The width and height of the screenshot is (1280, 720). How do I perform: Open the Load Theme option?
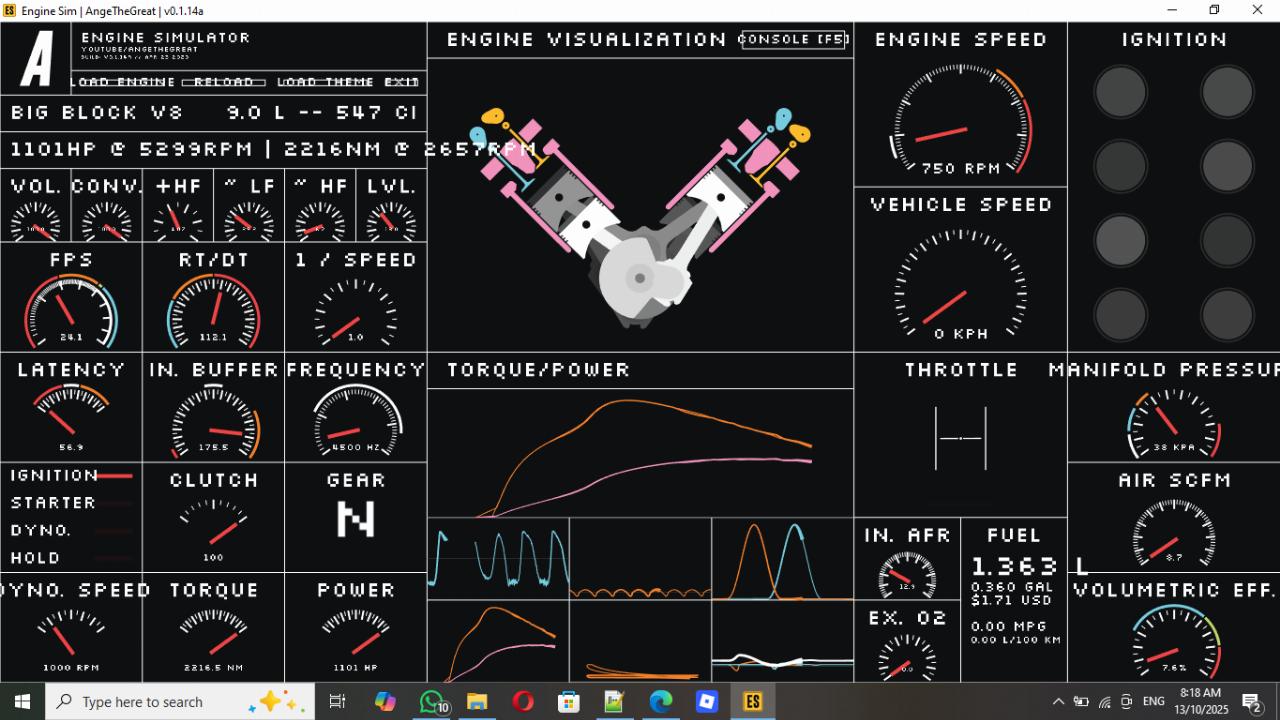pyautogui.click(x=325, y=82)
